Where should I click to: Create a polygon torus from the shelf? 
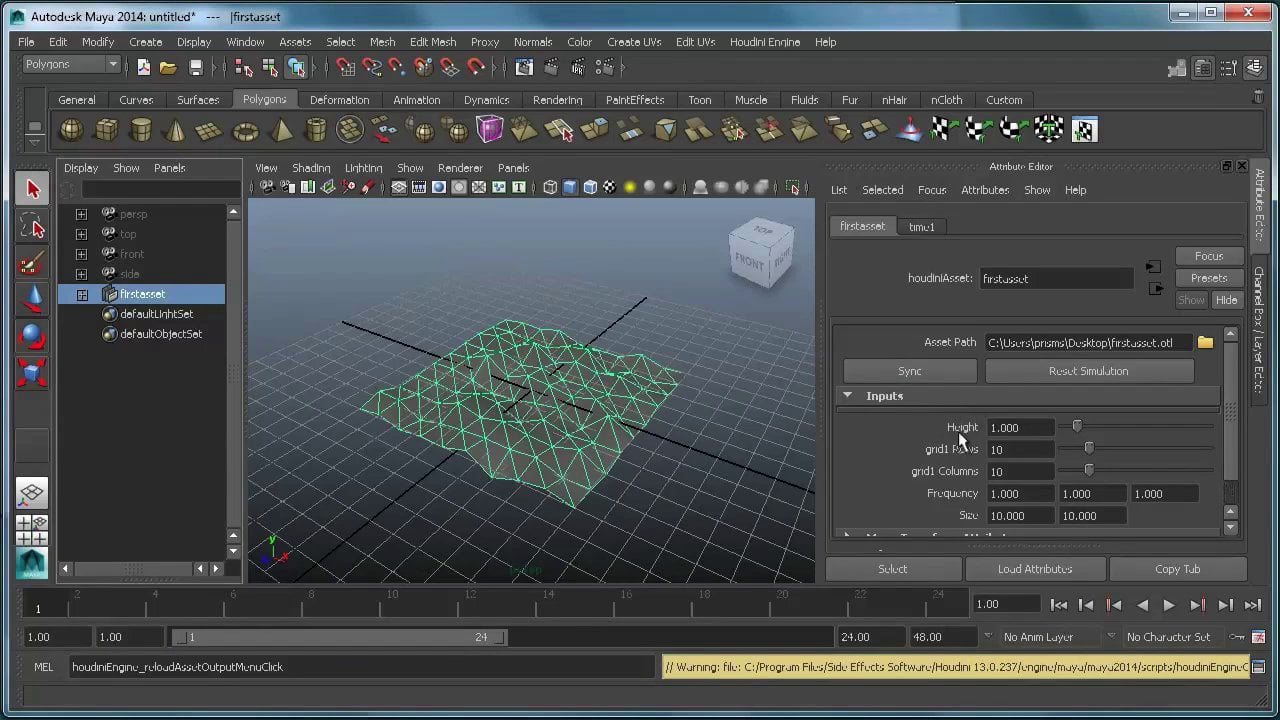(x=245, y=130)
